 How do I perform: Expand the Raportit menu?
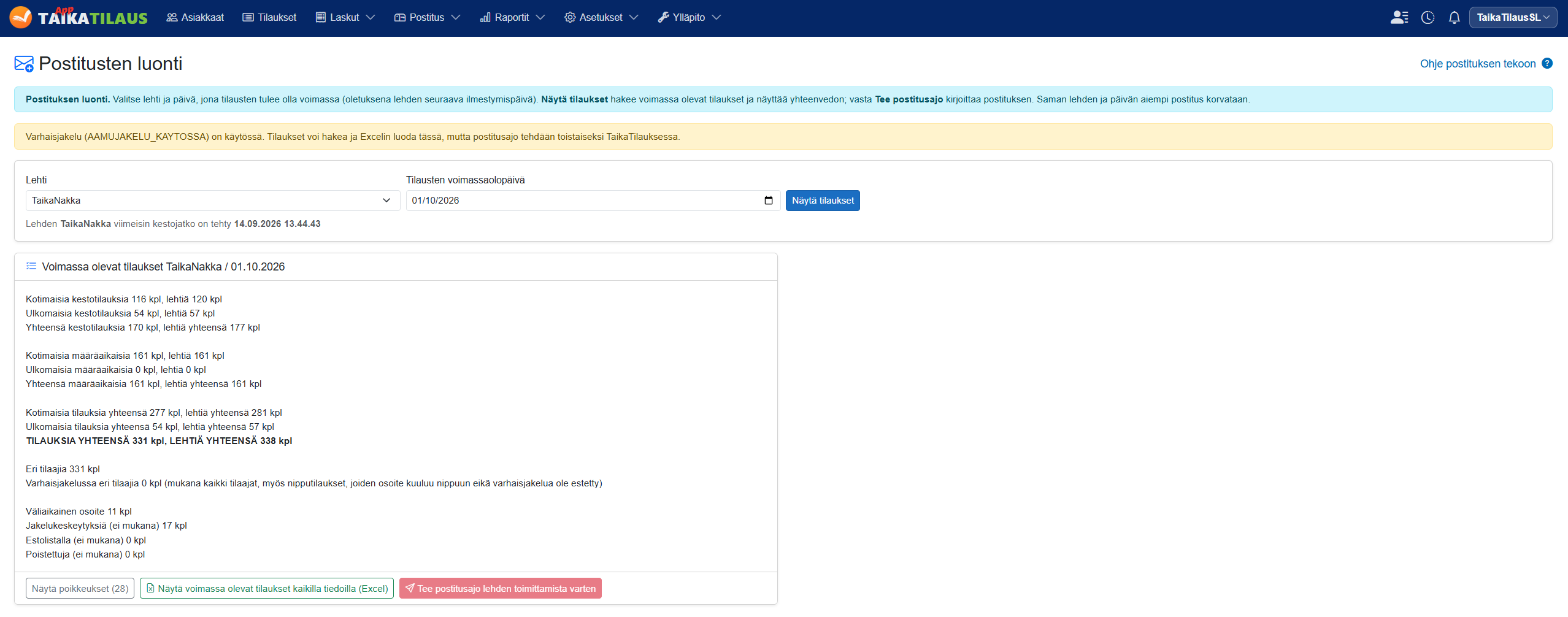(x=512, y=17)
